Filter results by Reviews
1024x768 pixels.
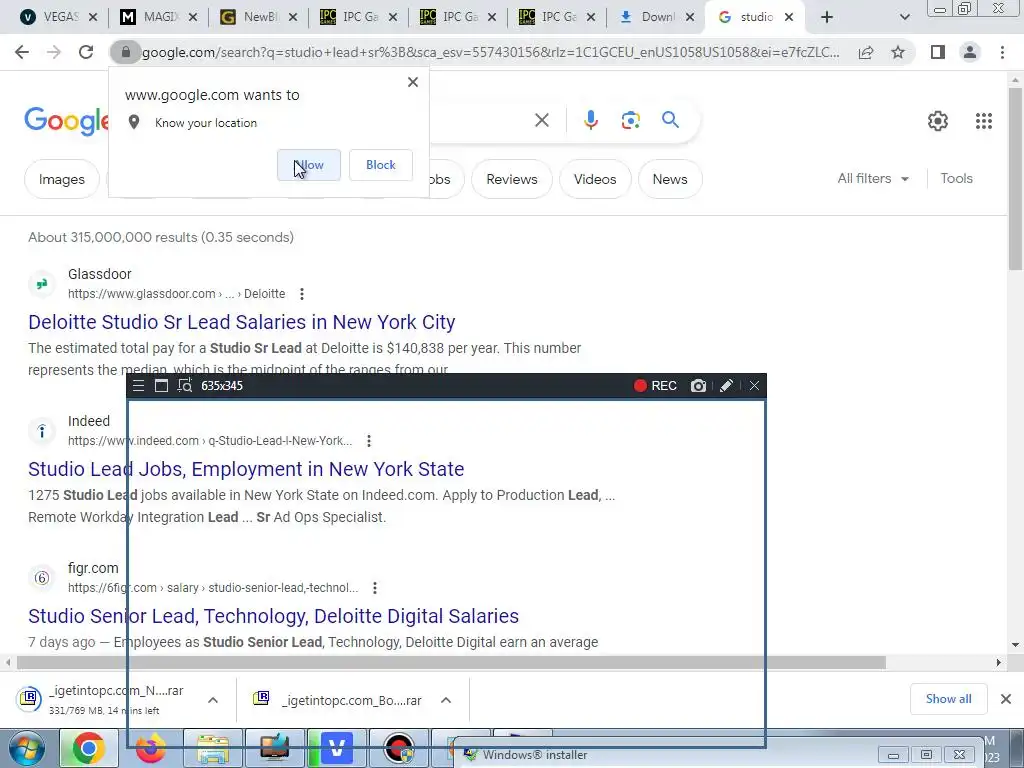[511, 179]
